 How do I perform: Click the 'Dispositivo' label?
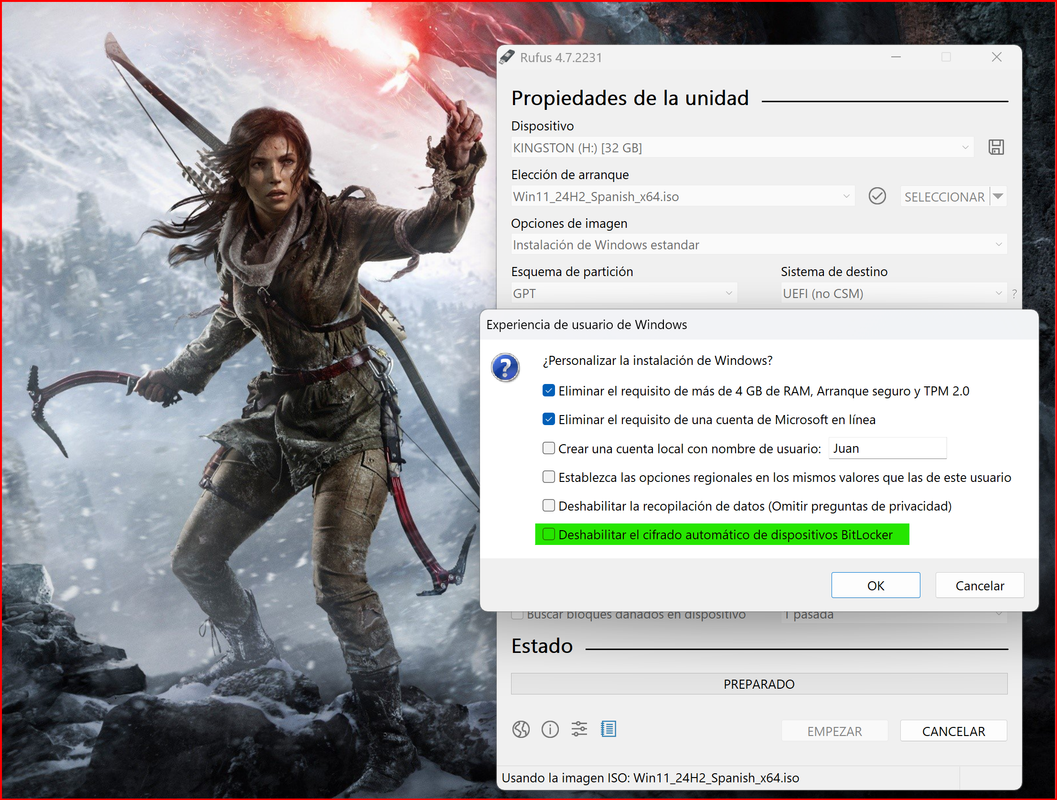[542, 126]
